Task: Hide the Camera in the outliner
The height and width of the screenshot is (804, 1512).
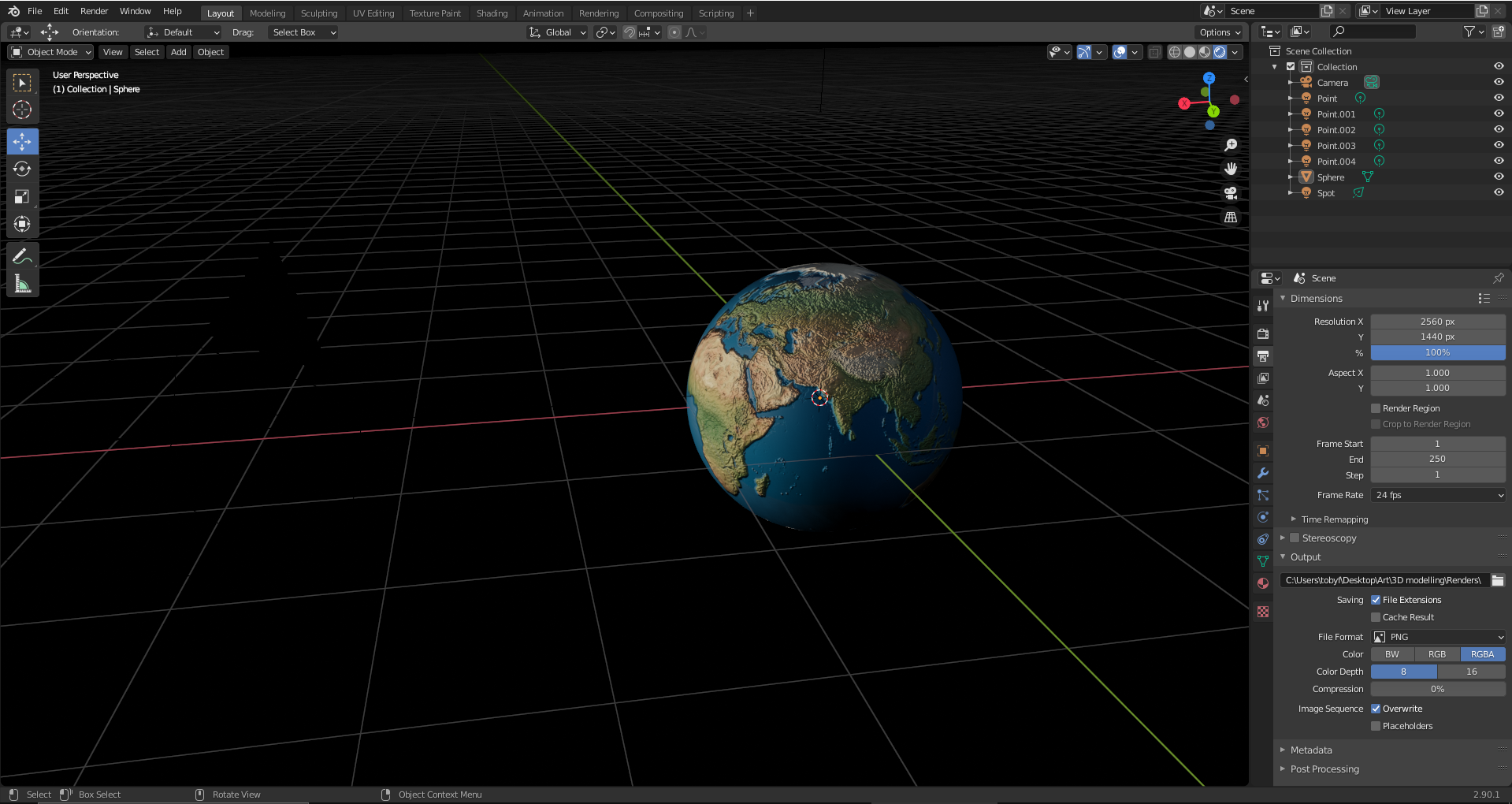Action: 1499,82
